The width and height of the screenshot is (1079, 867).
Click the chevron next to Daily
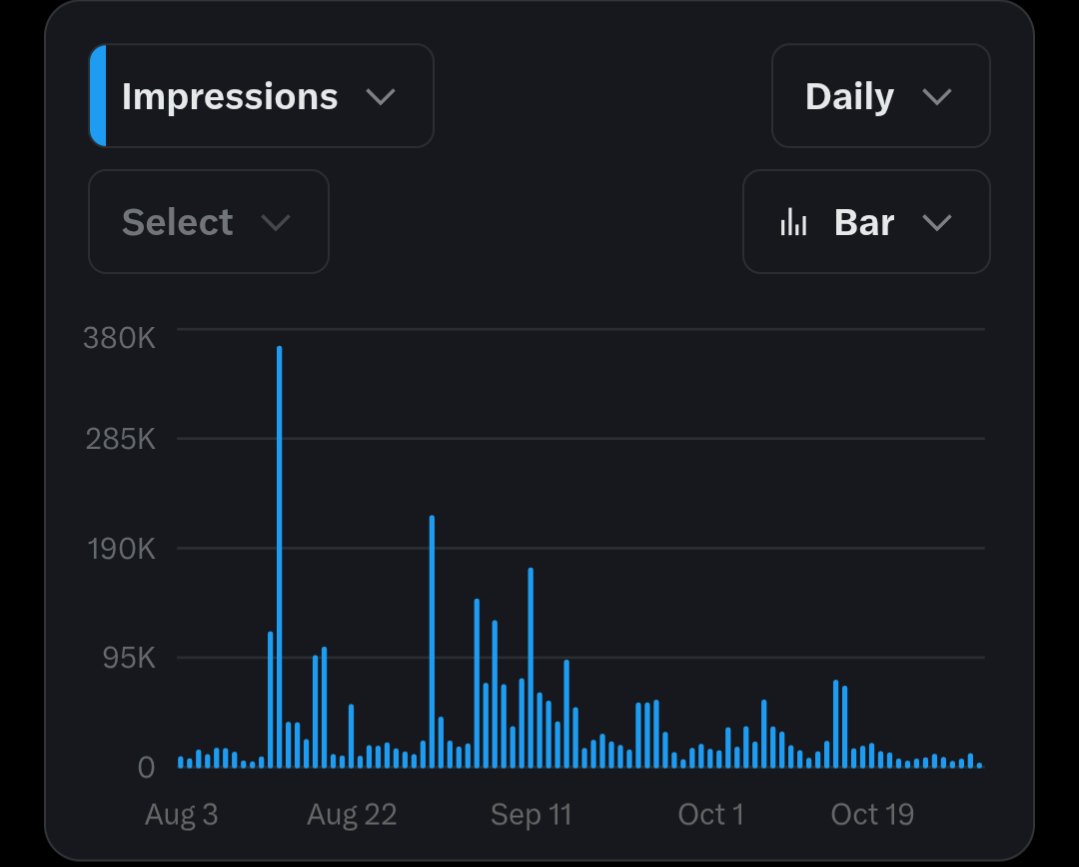(x=937, y=96)
